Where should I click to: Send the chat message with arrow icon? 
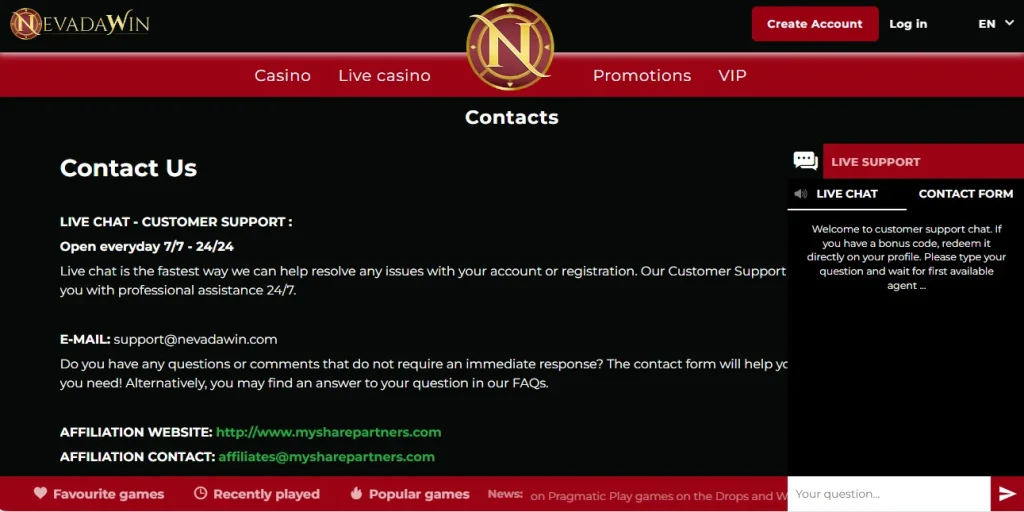coord(1007,494)
